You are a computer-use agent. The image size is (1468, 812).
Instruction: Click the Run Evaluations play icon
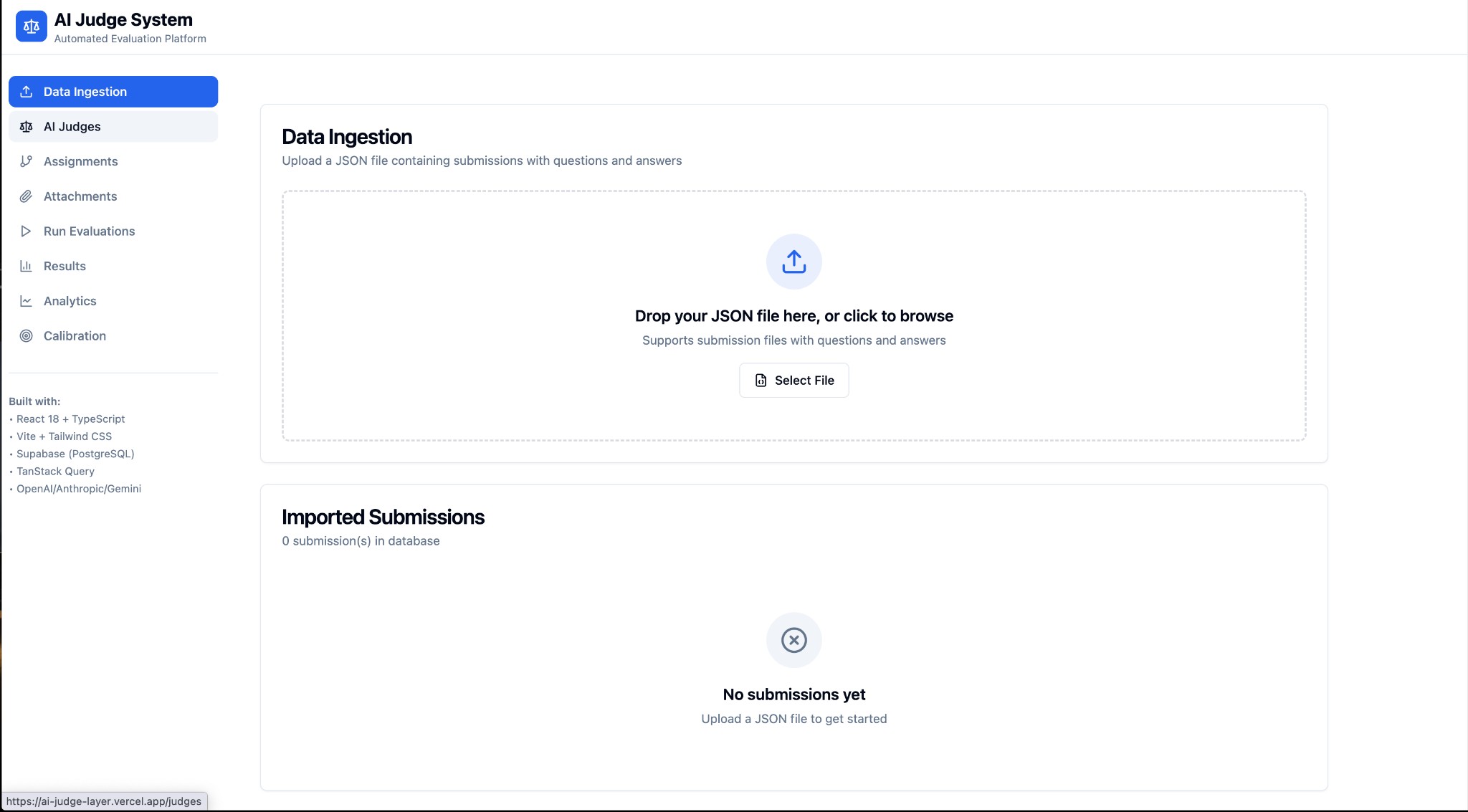click(27, 231)
